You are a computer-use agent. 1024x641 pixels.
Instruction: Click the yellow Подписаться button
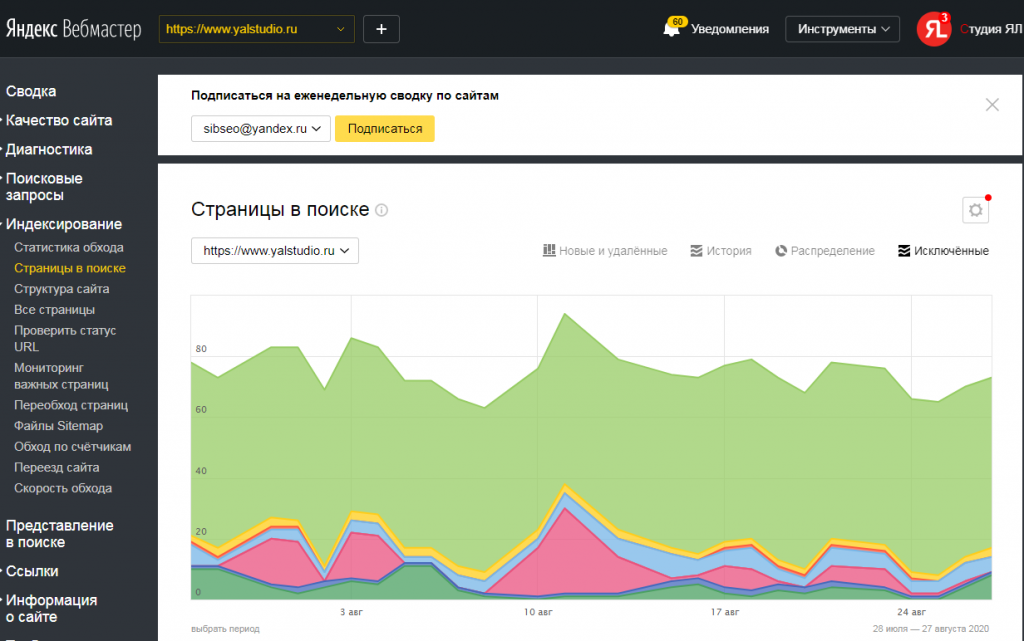tap(385, 129)
